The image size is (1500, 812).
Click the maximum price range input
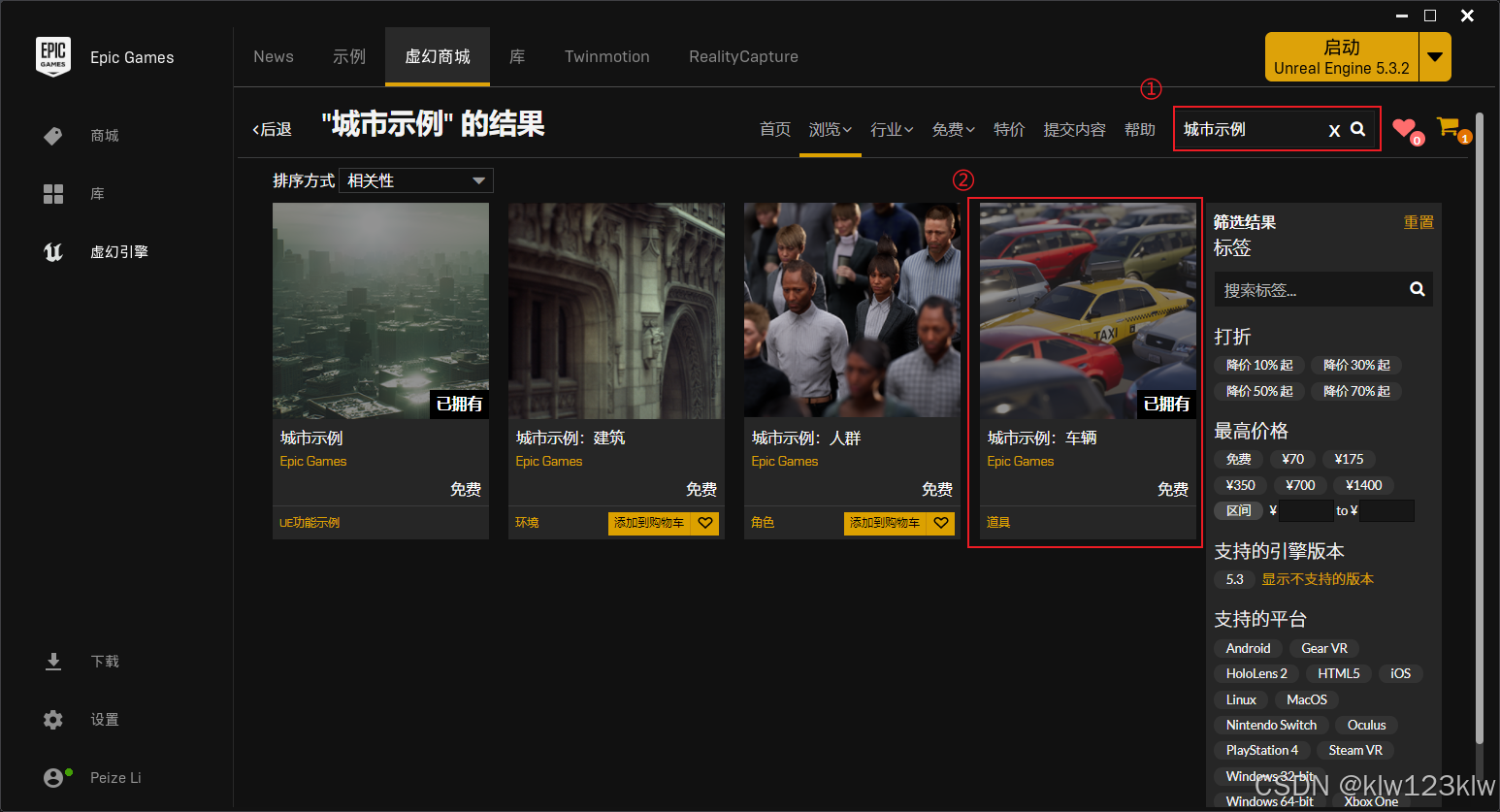[1386, 510]
